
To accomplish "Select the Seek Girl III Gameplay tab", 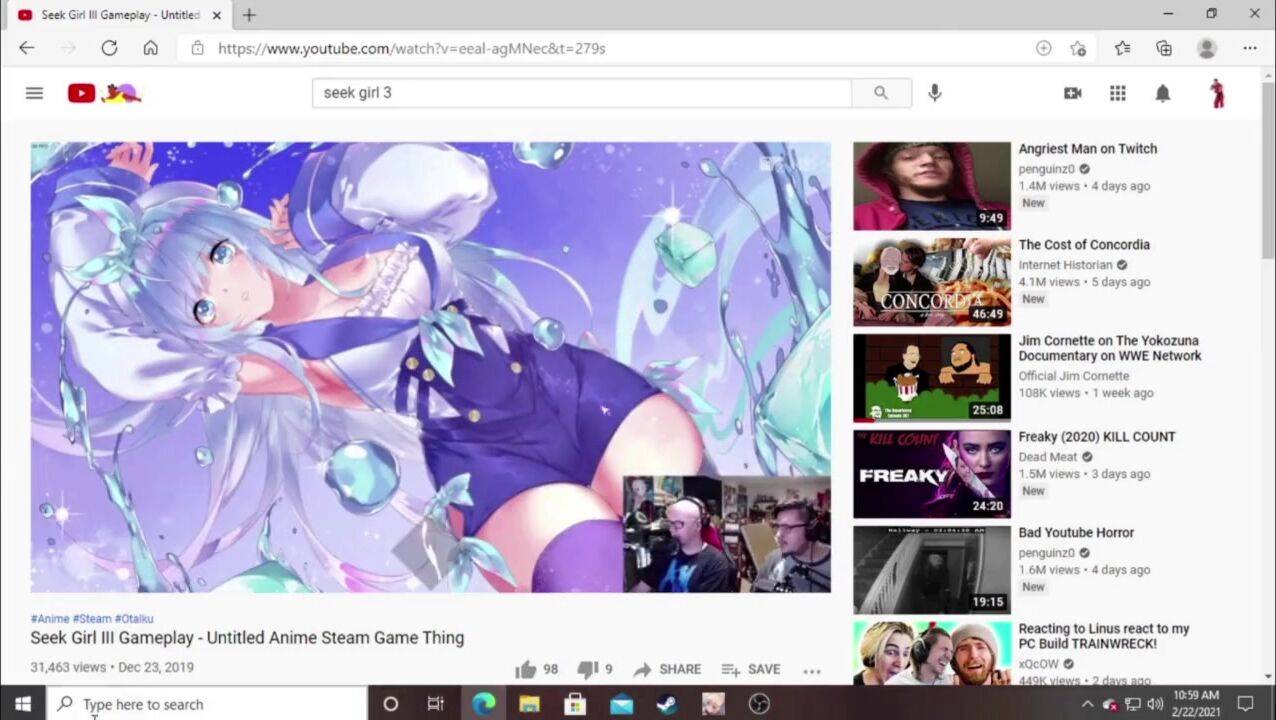I will pos(108,15).
